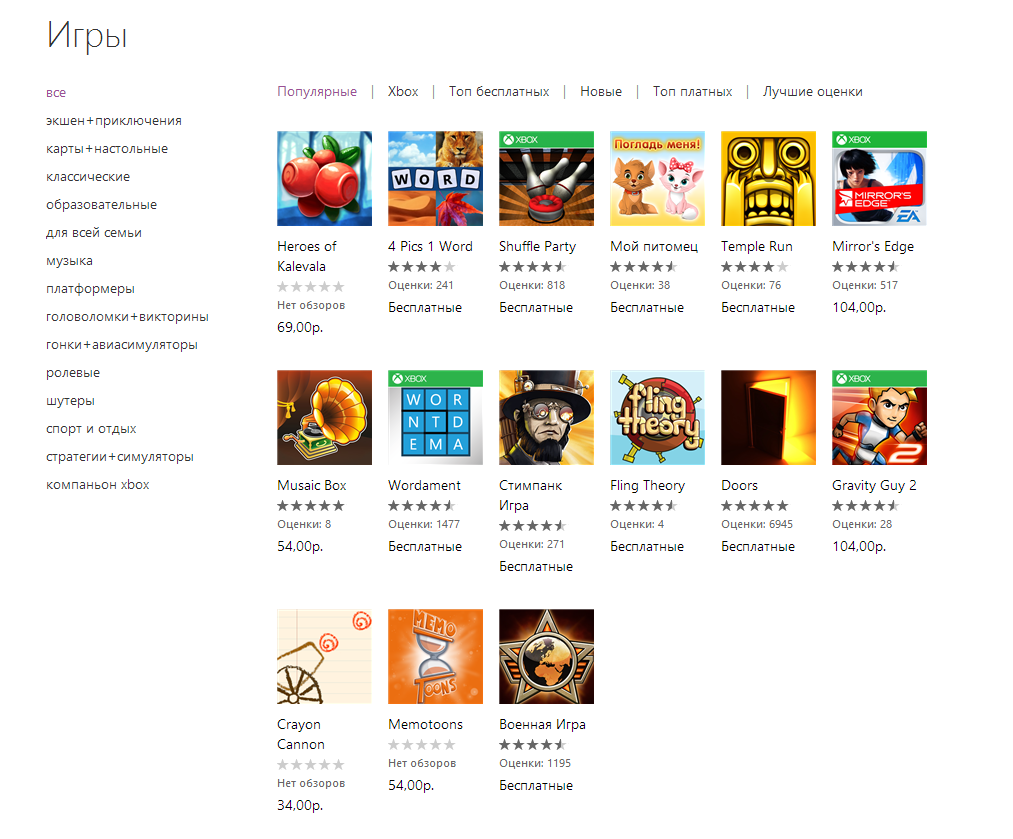The image size is (1013, 839).
Task: Click the Mirror's Edge Xbox game icon
Action: click(x=879, y=178)
